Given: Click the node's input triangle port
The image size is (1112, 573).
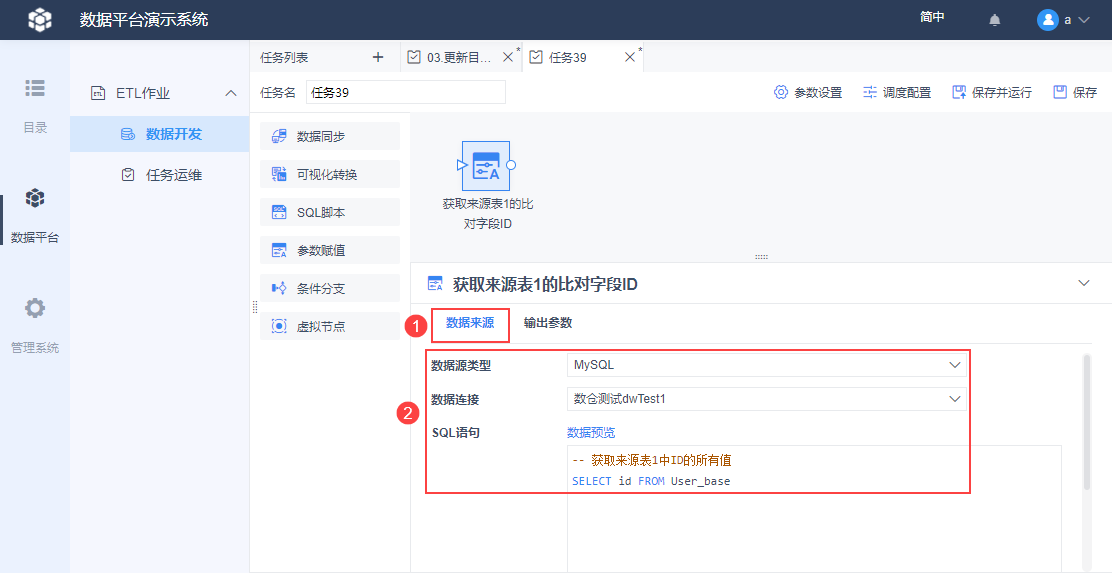Looking at the screenshot, I should tap(461, 165).
